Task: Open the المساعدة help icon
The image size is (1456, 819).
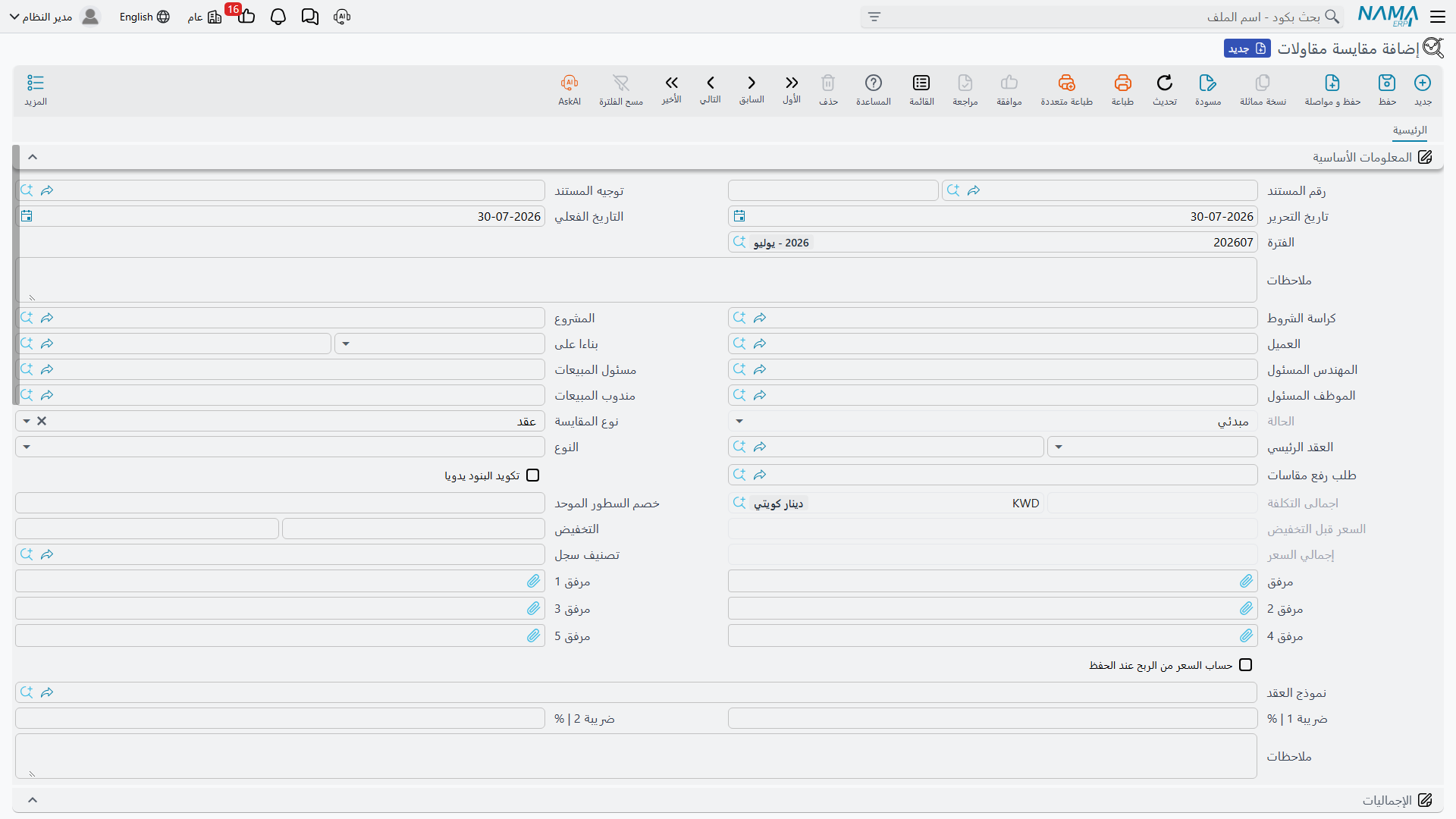Action: [874, 89]
